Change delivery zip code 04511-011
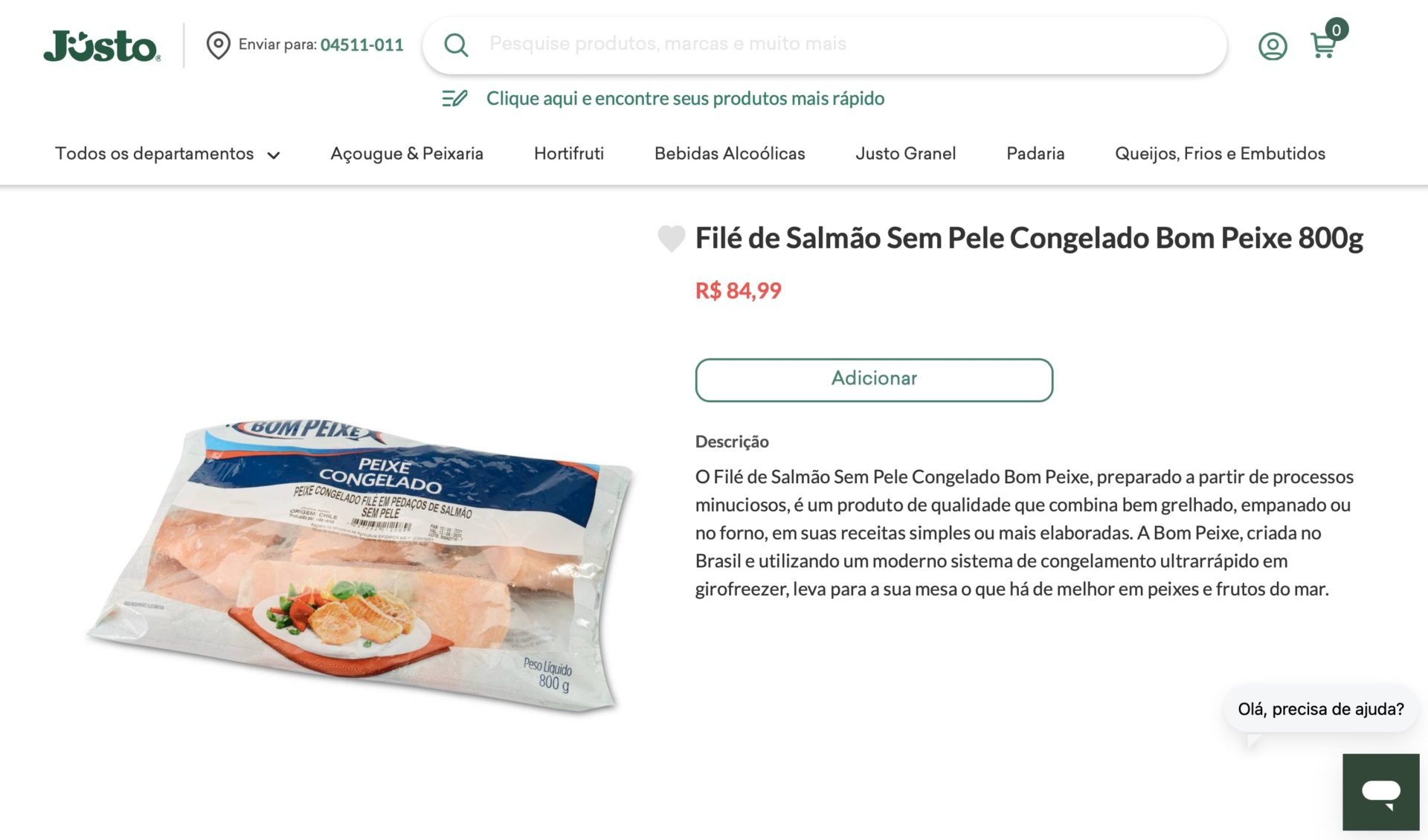This screenshot has width=1428, height=840. click(x=361, y=45)
